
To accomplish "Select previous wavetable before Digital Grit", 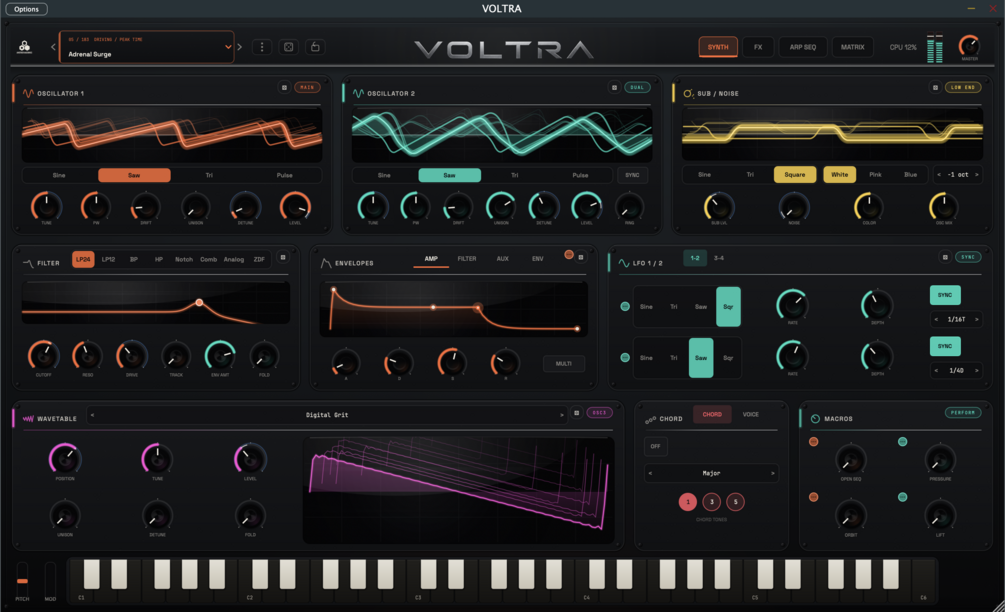I will (x=92, y=415).
